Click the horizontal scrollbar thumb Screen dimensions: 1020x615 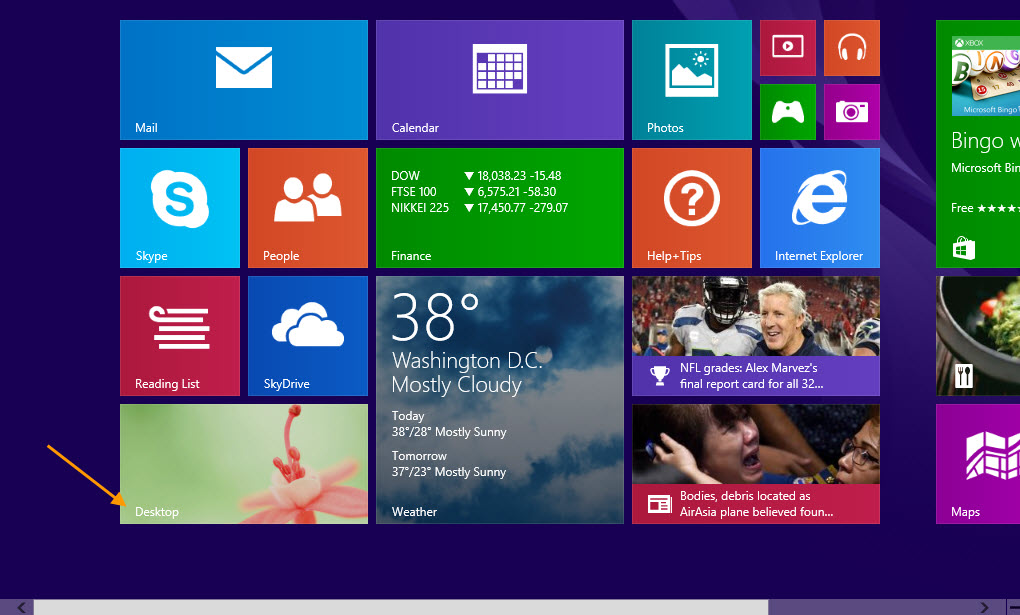click(x=401, y=607)
